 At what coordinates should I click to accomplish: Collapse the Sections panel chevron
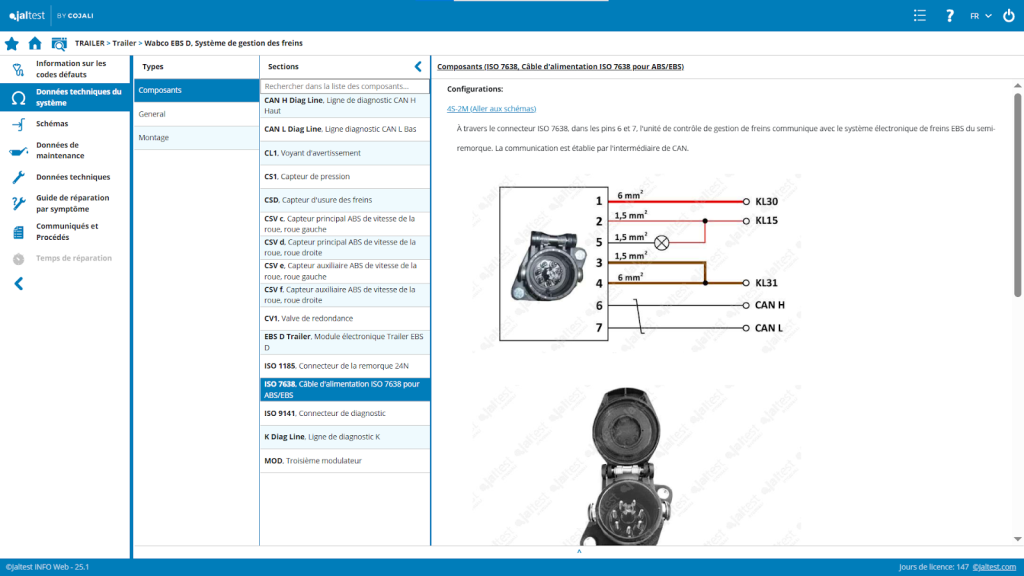tap(418, 66)
